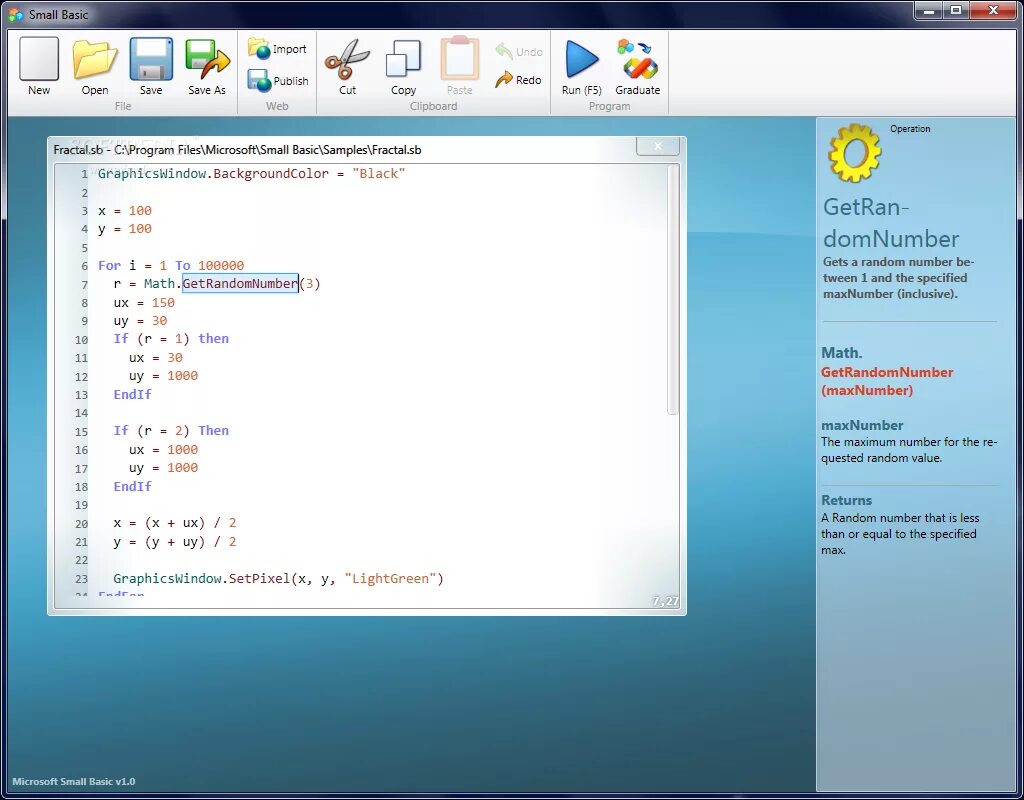The width and height of the screenshot is (1024, 800).
Task: Click ux = 150 on line 8
Action: pyautogui.click(x=144, y=303)
